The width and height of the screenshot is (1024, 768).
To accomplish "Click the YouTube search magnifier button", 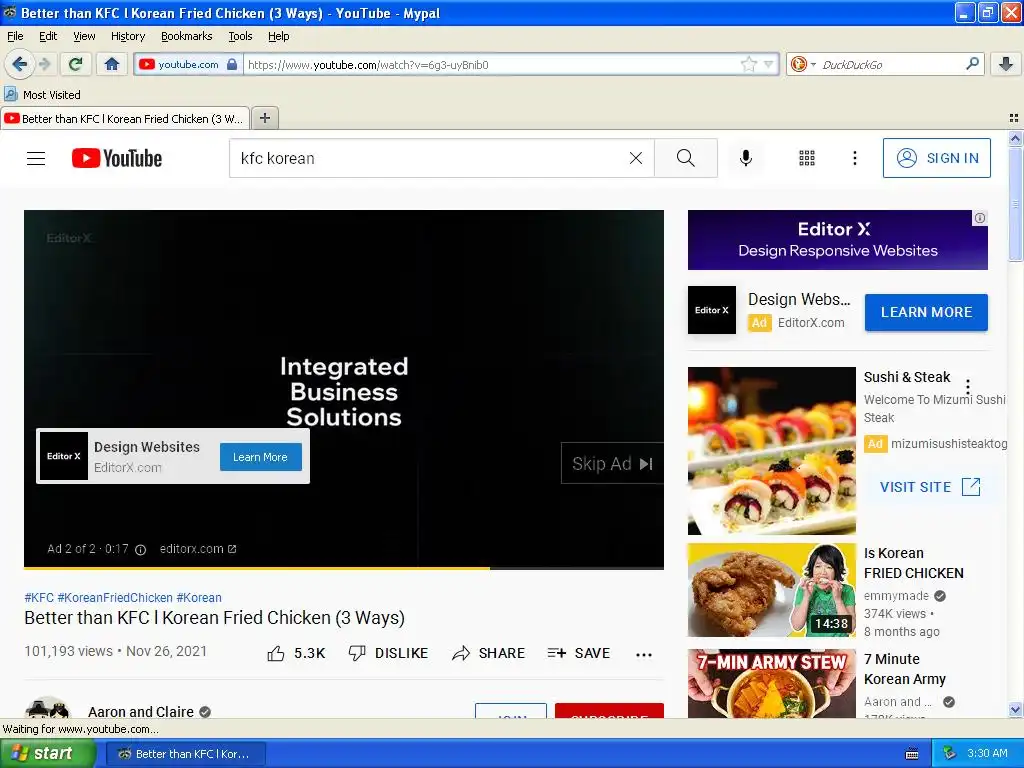I will (x=686, y=158).
